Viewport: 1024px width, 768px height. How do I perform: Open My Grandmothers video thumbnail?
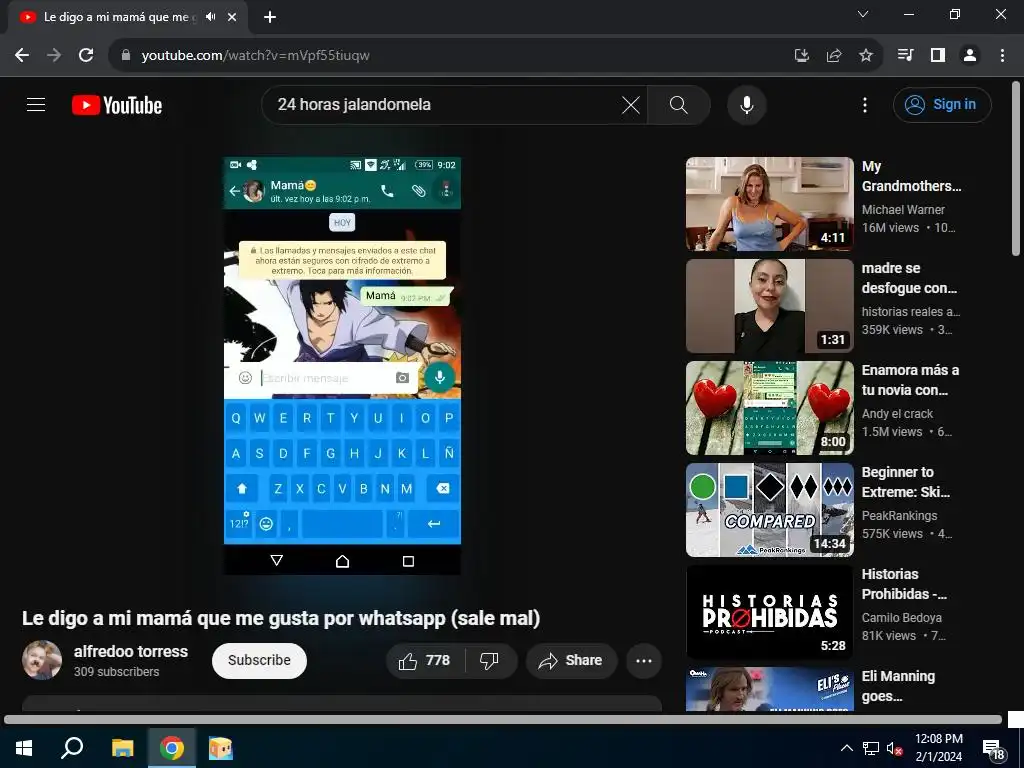(x=769, y=204)
